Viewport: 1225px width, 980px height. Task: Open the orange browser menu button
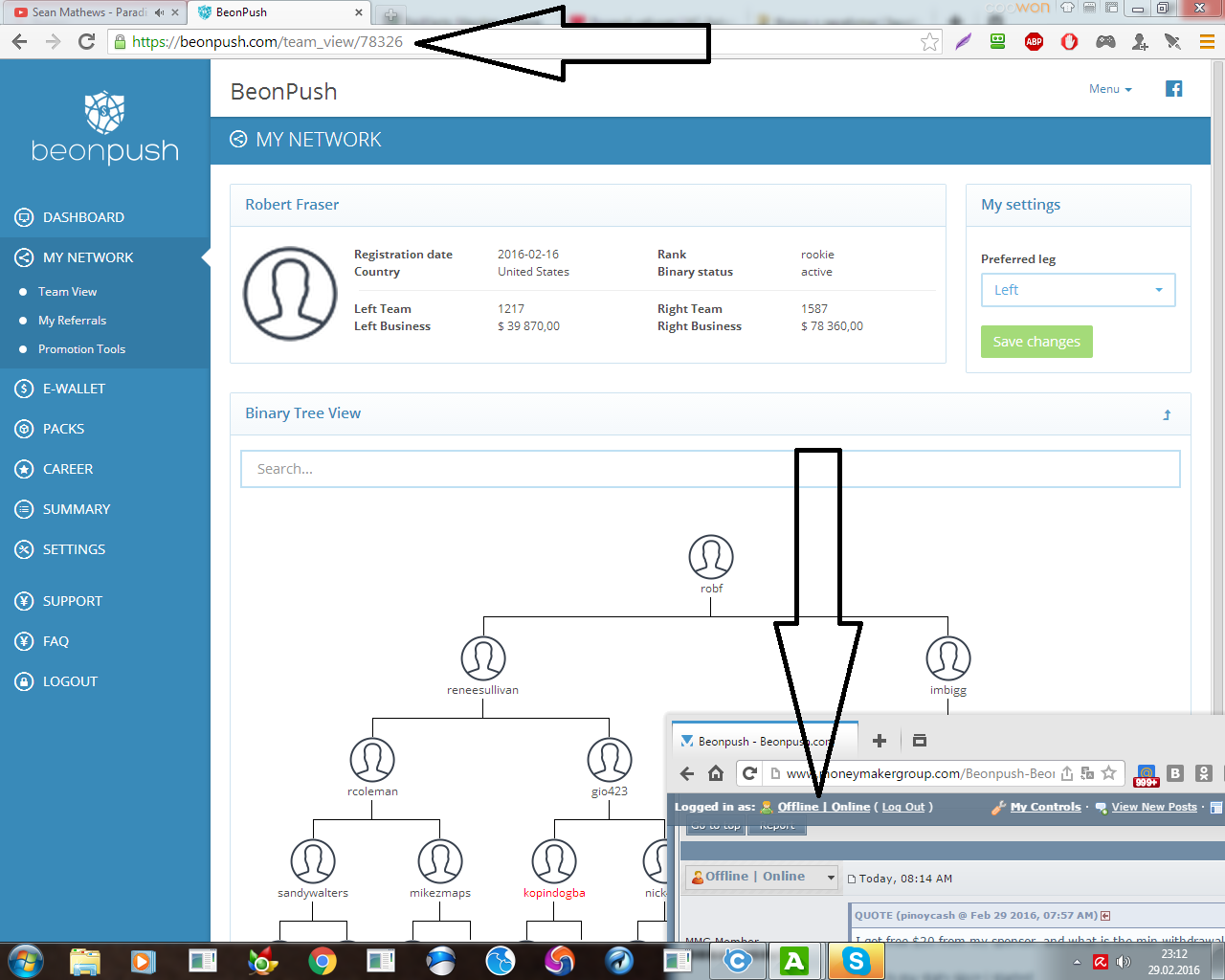(1207, 41)
